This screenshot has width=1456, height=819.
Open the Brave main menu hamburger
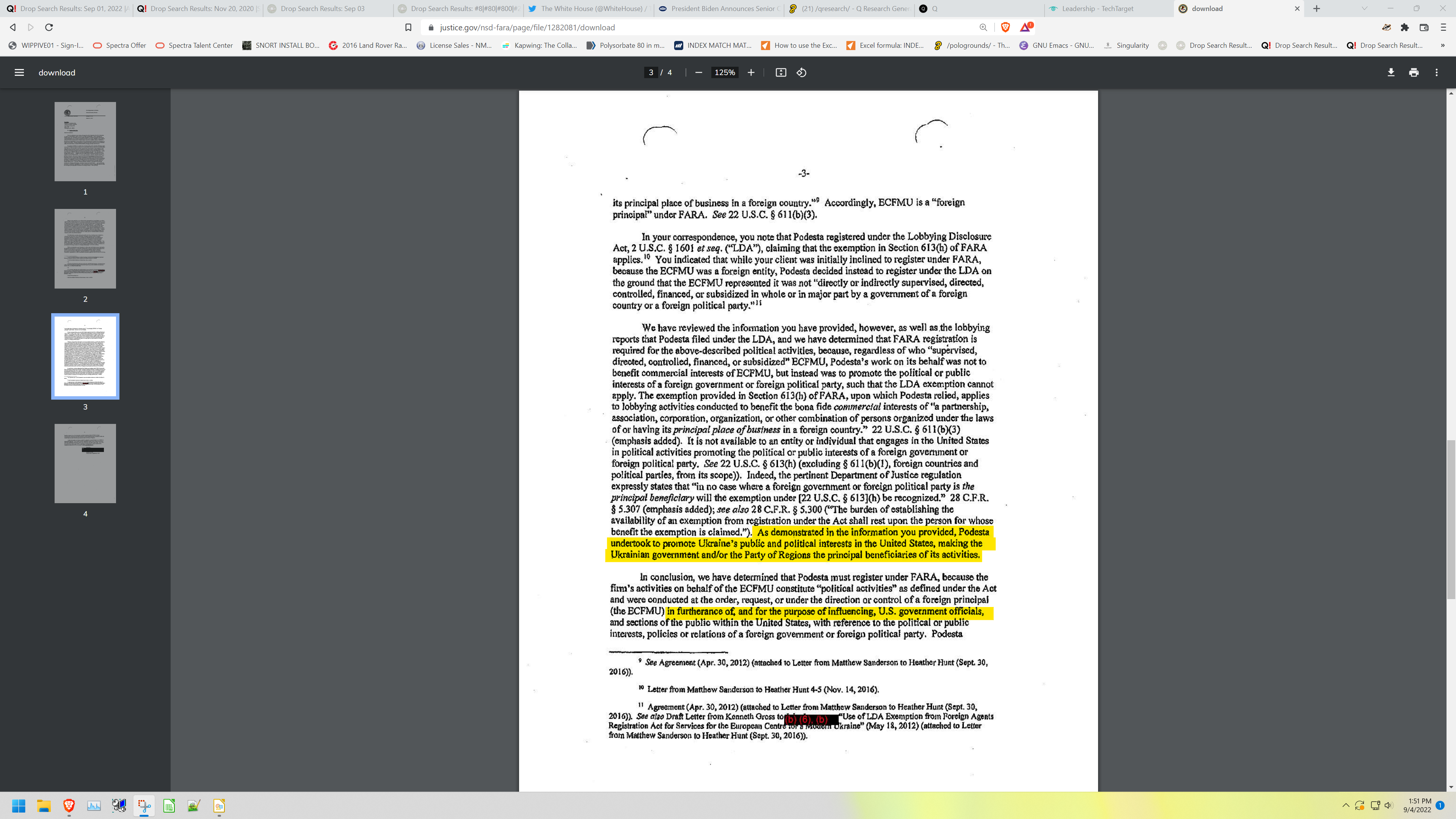(x=1443, y=27)
